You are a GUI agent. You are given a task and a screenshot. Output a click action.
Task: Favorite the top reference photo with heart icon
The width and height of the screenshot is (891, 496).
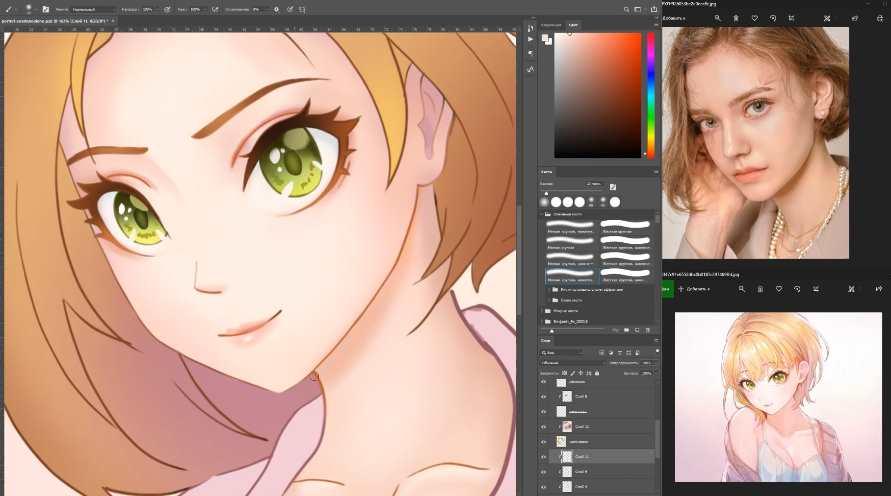tap(755, 18)
